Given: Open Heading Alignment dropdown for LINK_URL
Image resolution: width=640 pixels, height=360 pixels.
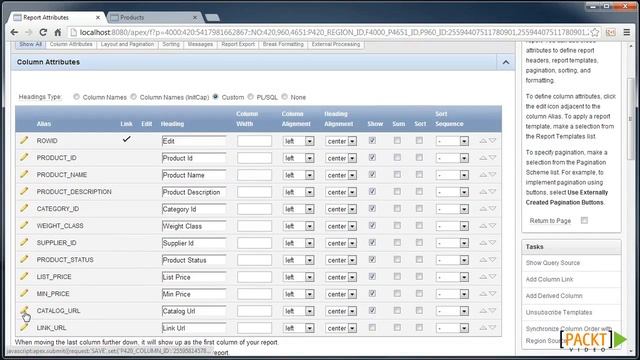Looking at the screenshot, I should point(341,328).
